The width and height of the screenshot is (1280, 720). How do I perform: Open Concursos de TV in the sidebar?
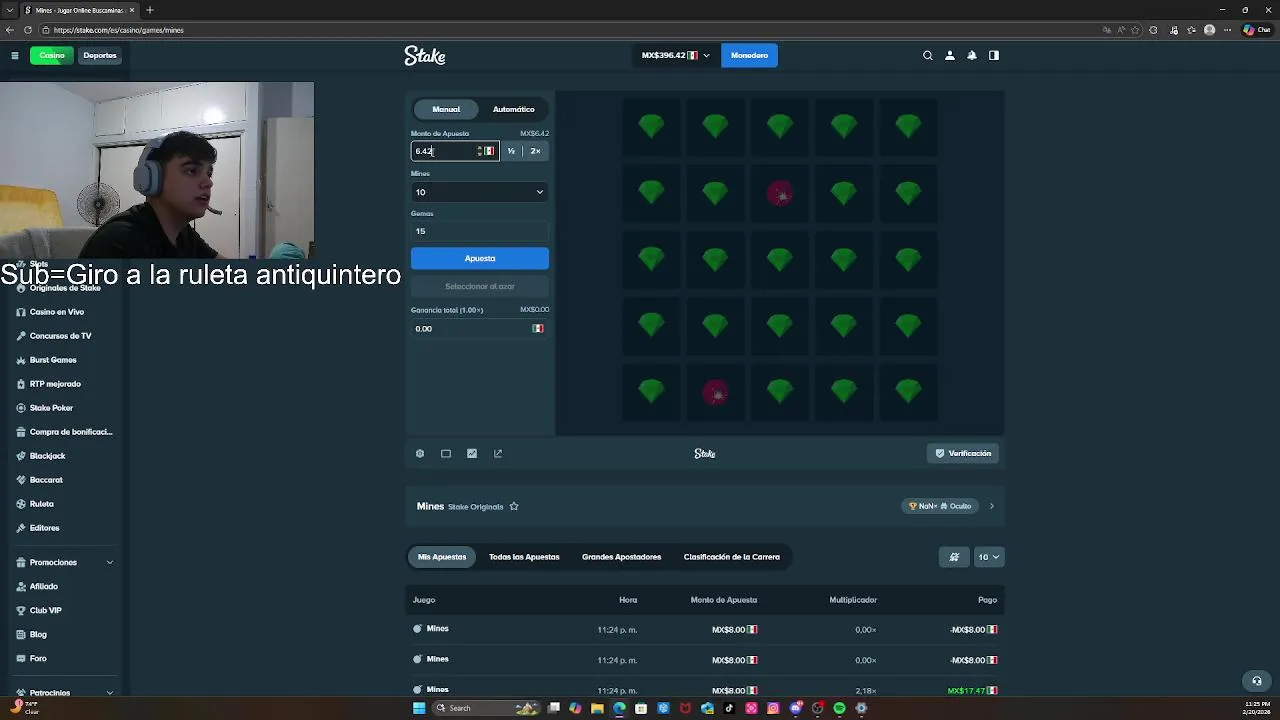tap(60, 336)
